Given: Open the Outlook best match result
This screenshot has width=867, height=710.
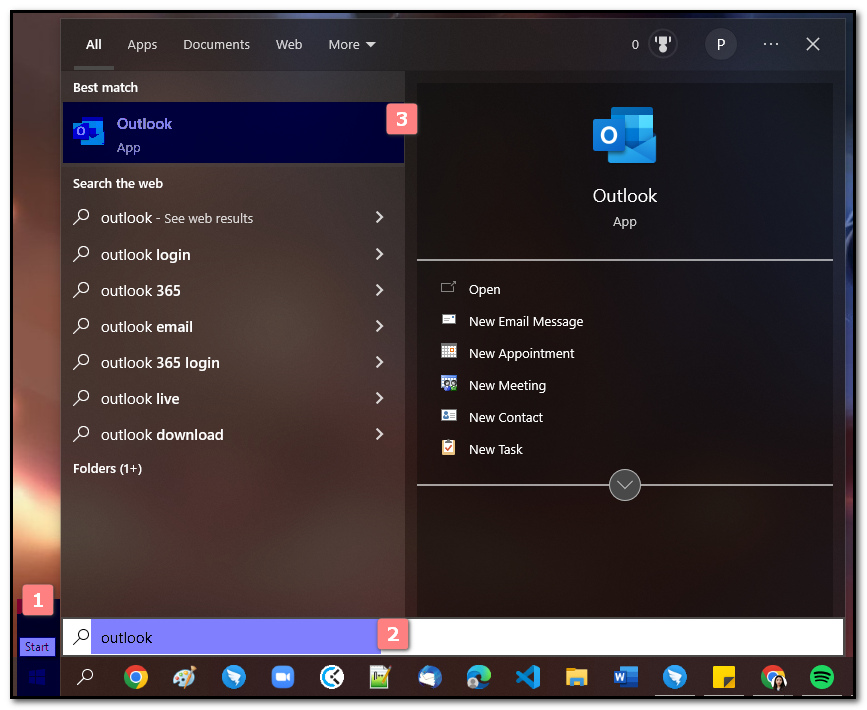Looking at the screenshot, I should click(233, 133).
